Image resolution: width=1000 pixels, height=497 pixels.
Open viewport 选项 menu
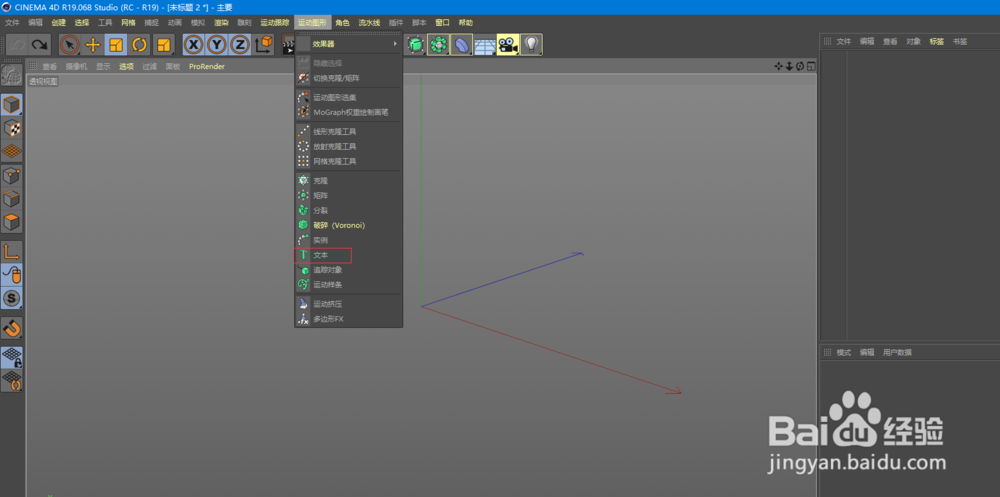coord(126,66)
